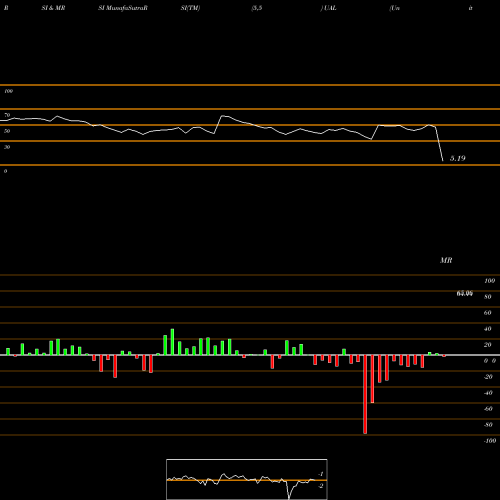Viewport: 500px width, 500px height.
Task: Click the MR axis label 60
Action: coord(488,313)
